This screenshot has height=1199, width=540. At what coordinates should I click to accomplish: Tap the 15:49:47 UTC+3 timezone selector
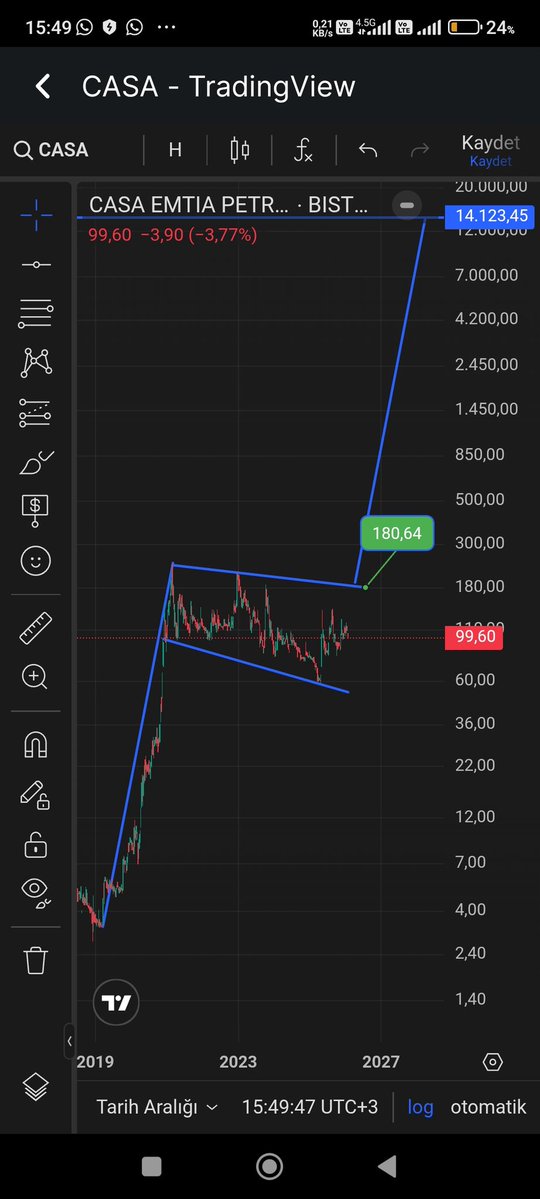coord(310,1106)
